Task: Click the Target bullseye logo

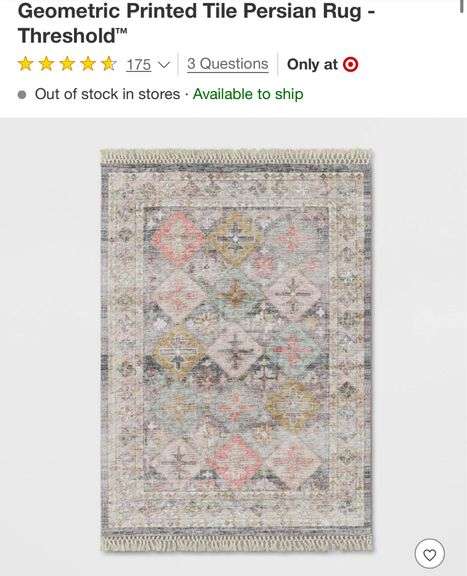Action: point(351,65)
